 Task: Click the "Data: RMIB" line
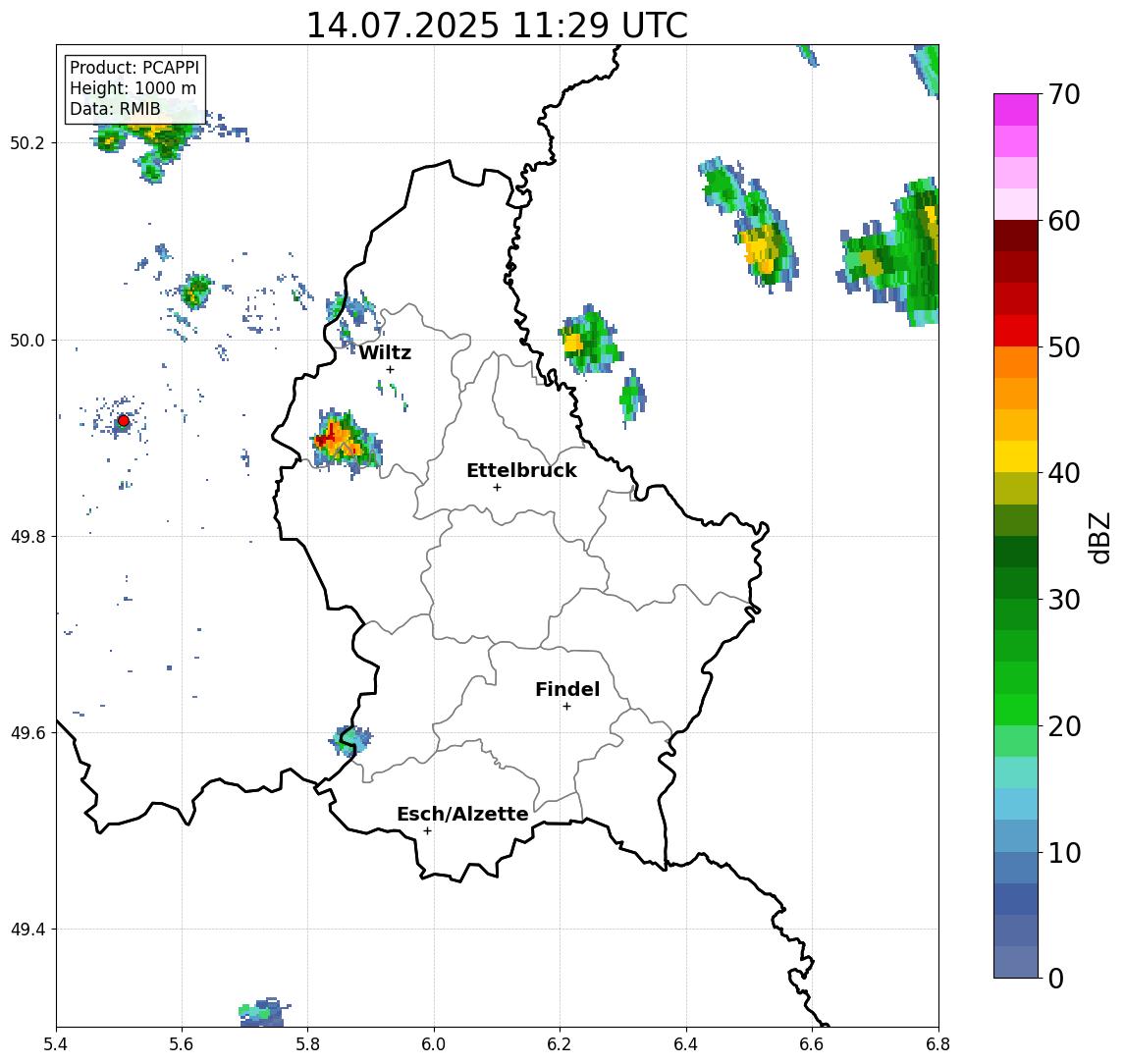point(115,110)
